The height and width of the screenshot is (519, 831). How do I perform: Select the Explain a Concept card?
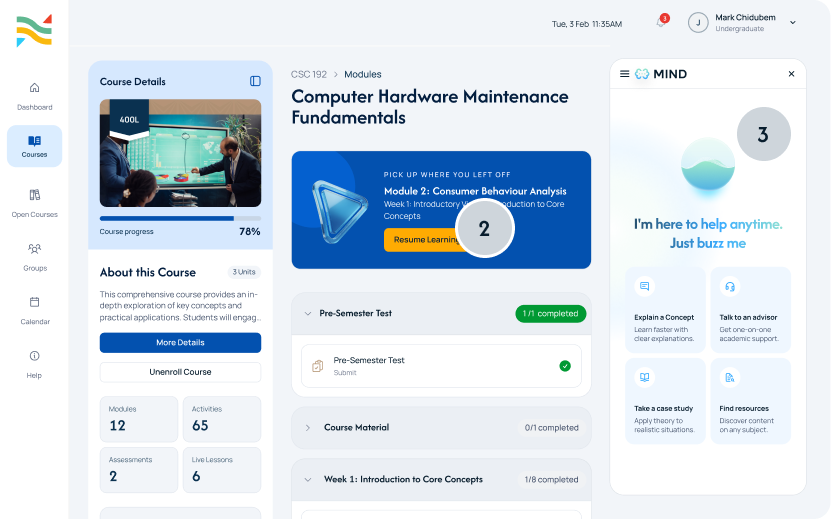(665, 310)
